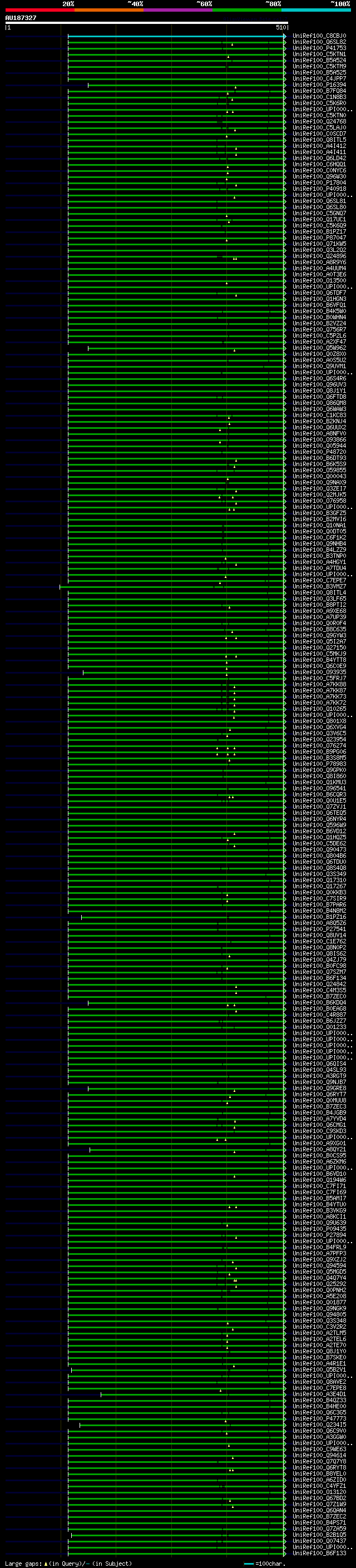This screenshot has height=1568, width=356.
Task: Select hit label UniRef100_P47773
Action: coord(319,1418)
